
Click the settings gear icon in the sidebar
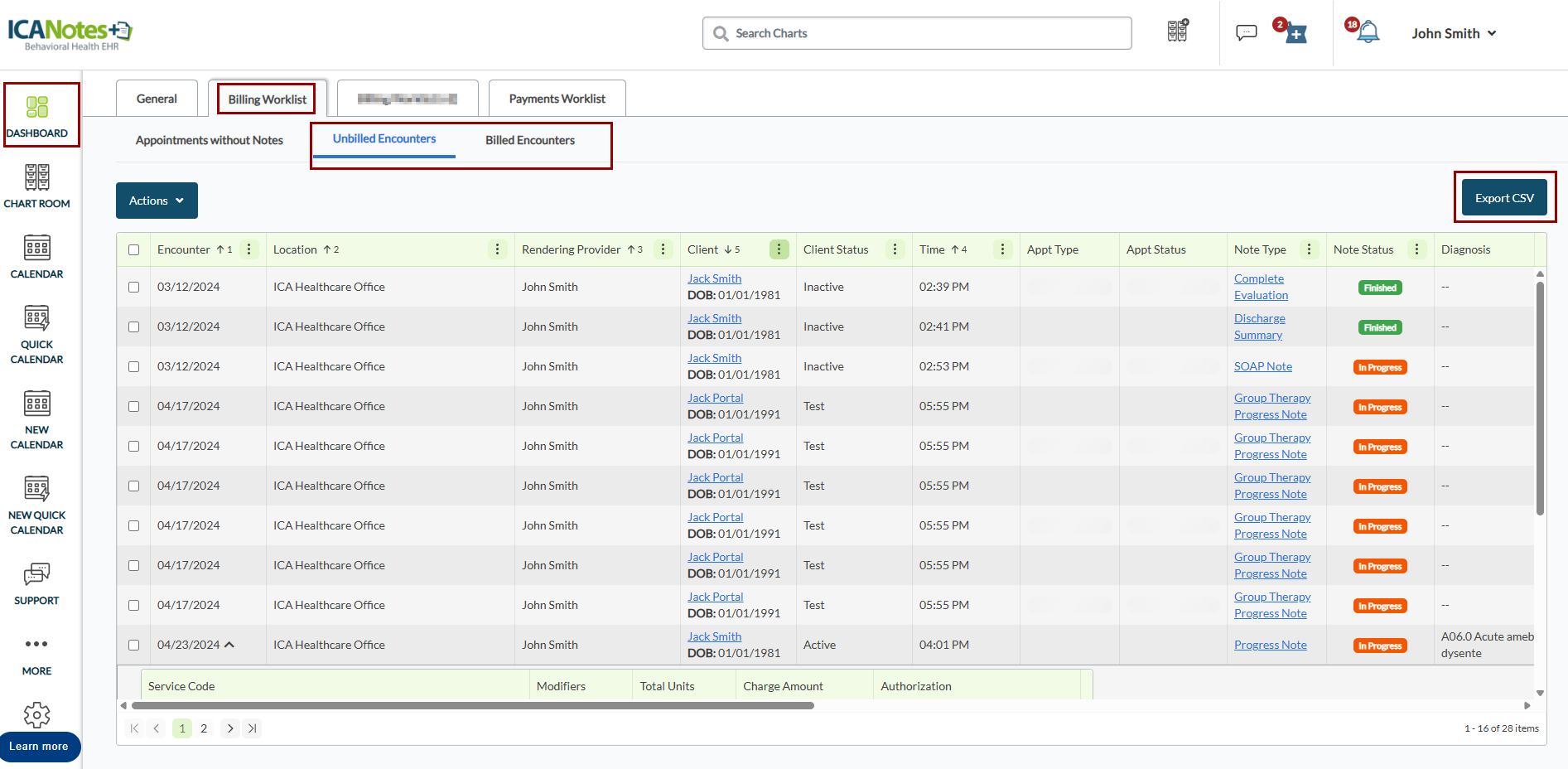coord(36,714)
